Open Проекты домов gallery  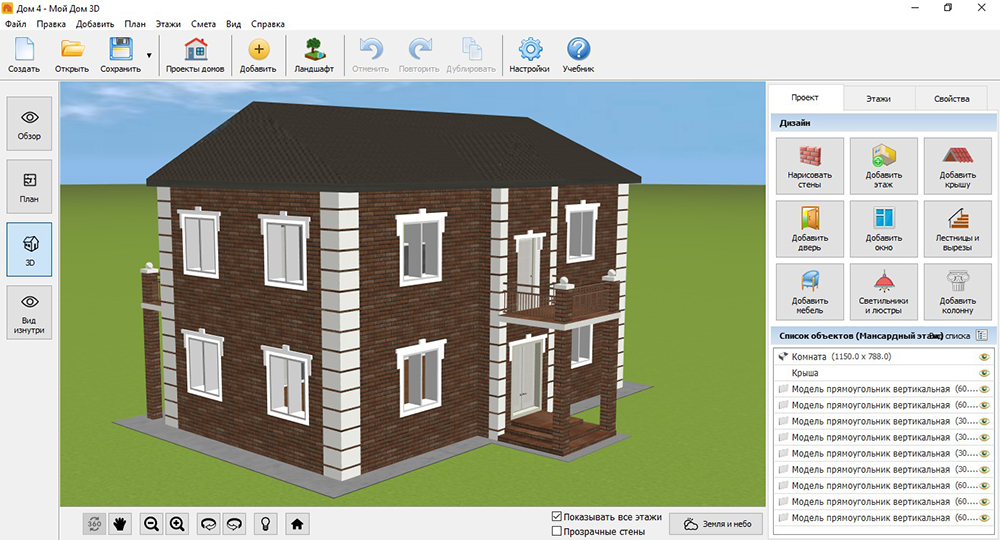[195, 55]
